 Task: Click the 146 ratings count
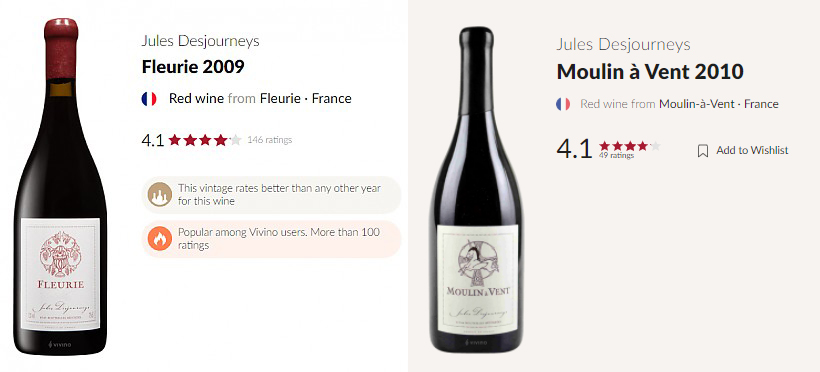pyautogui.click(x=270, y=140)
